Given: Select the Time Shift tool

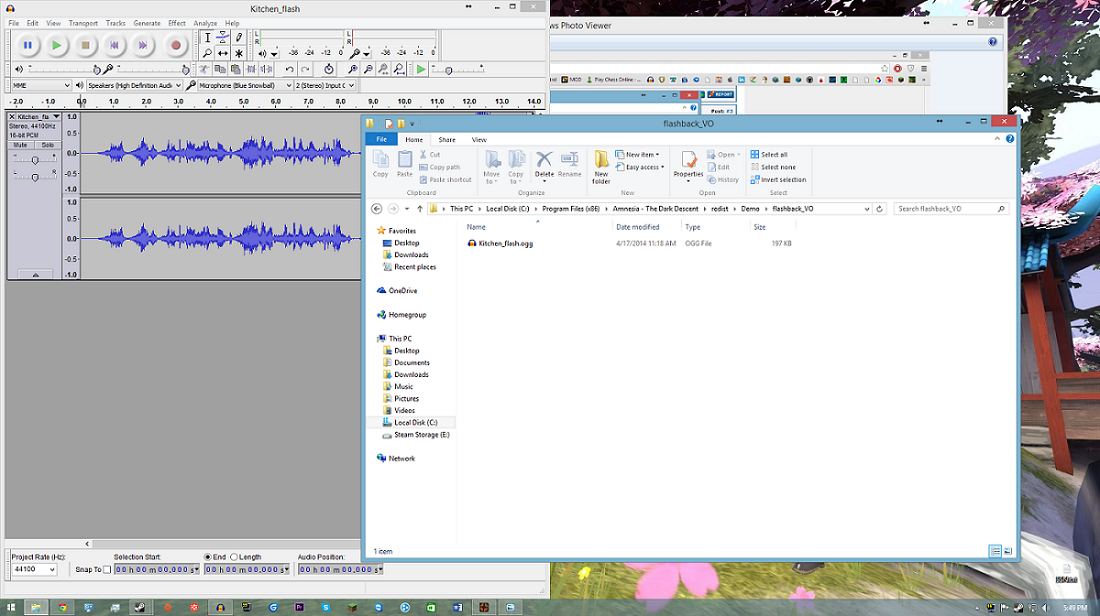Looking at the screenshot, I should point(223,53).
